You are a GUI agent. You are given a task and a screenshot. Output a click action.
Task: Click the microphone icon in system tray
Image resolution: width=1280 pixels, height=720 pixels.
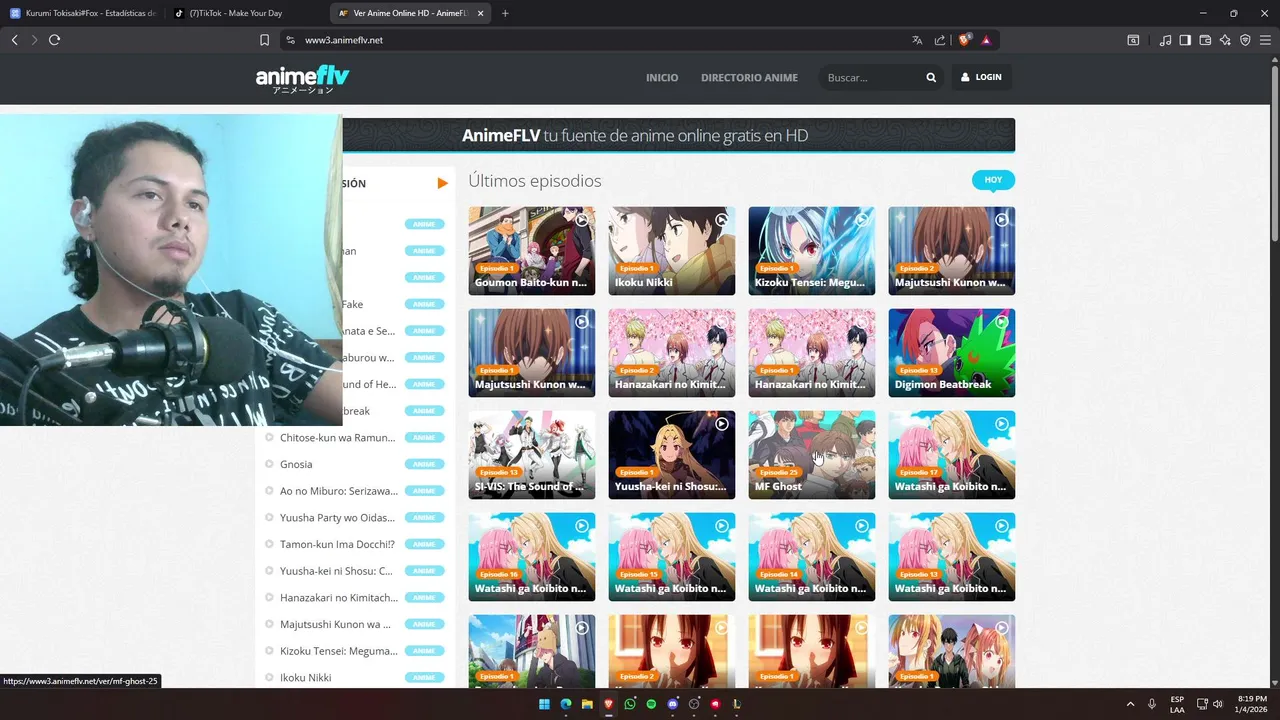coord(1152,704)
